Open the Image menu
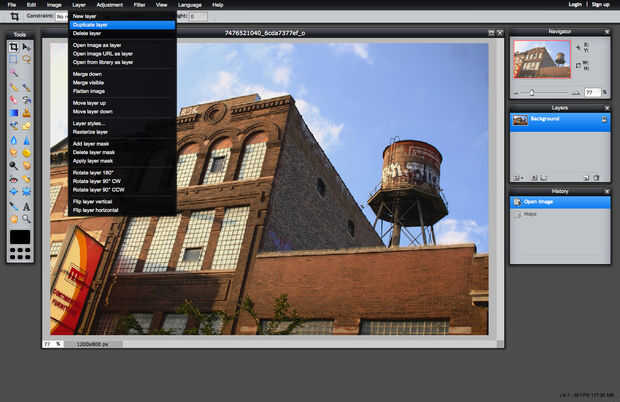 pos(54,5)
